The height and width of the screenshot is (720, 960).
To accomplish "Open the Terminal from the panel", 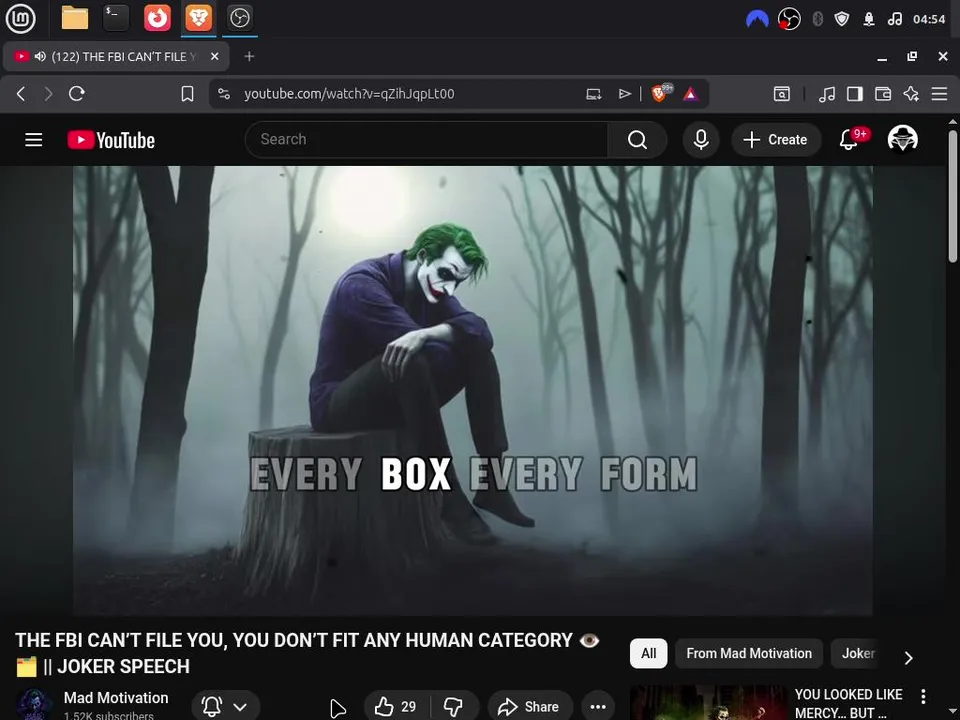I will tap(116, 18).
